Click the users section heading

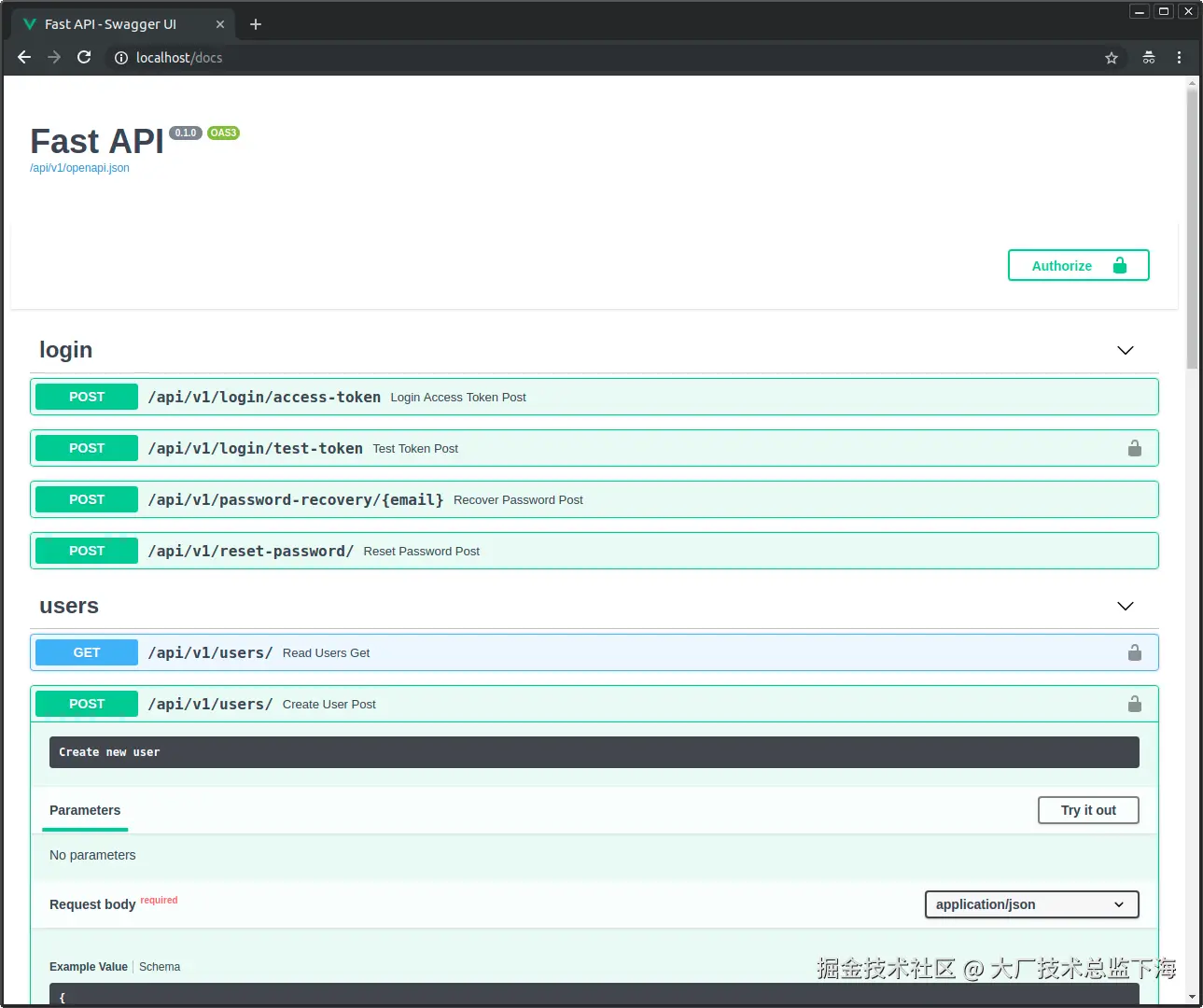(x=69, y=606)
